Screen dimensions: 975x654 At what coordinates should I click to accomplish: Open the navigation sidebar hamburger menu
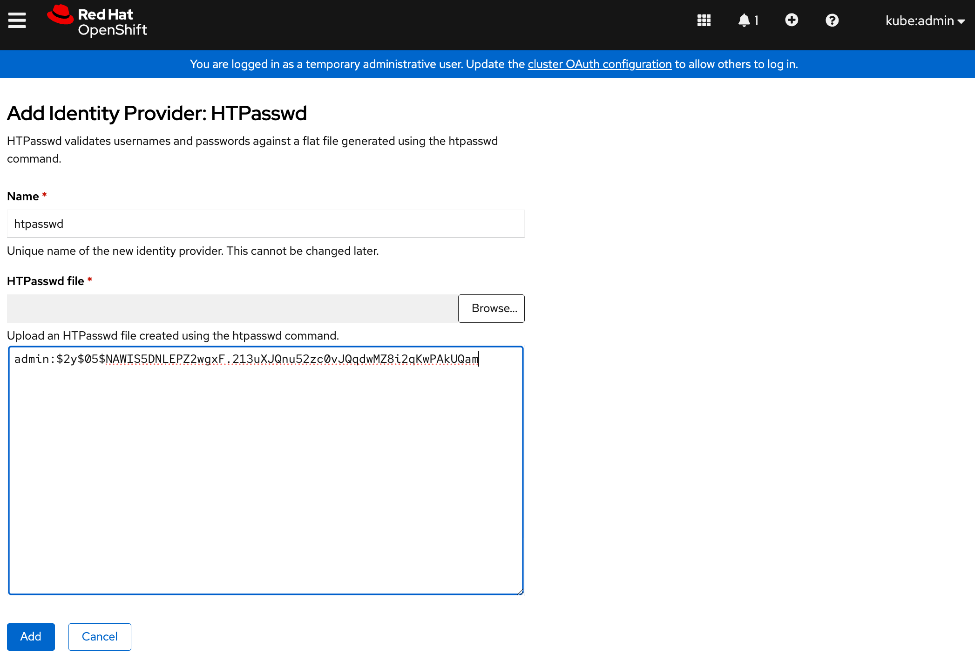[17, 20]
